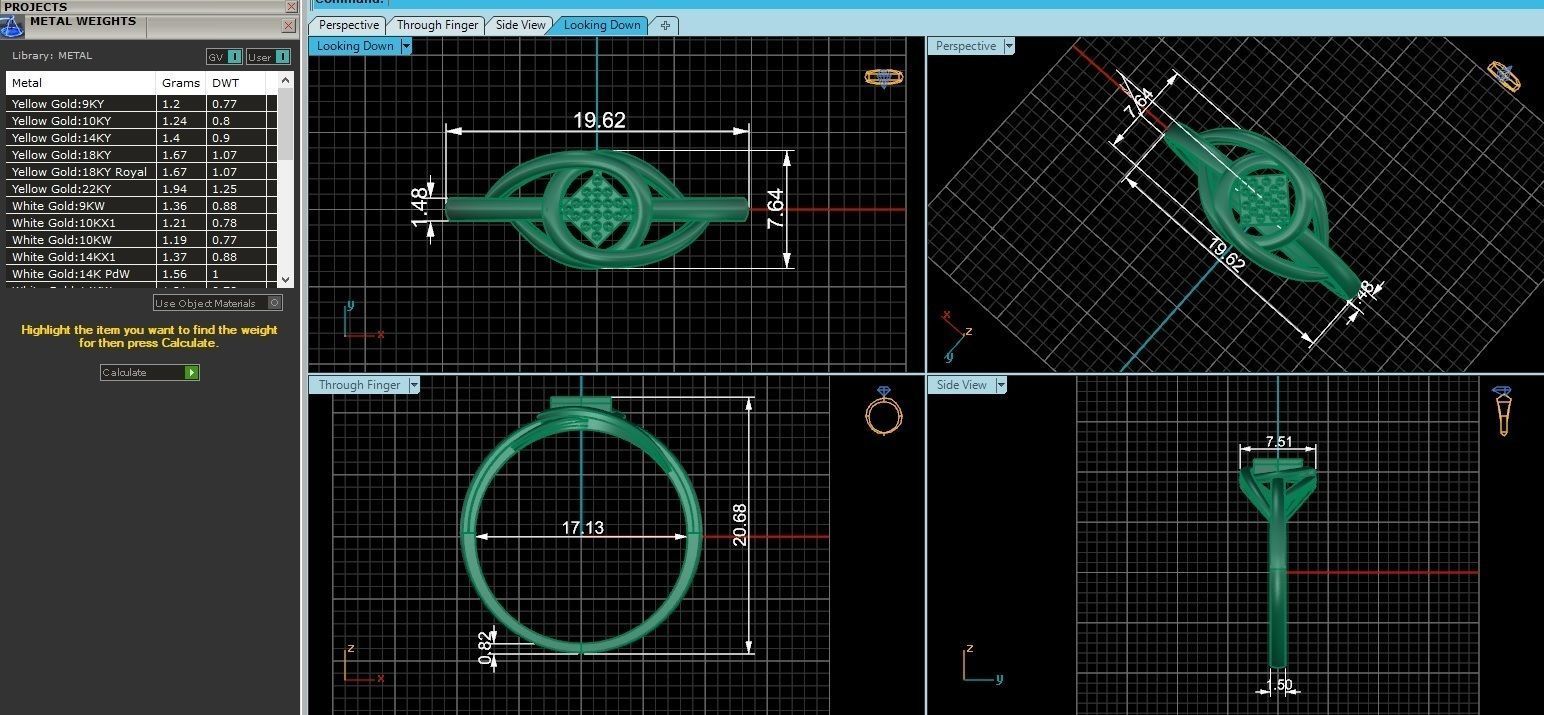Select the Yellow Gold:9KY row

141,104
